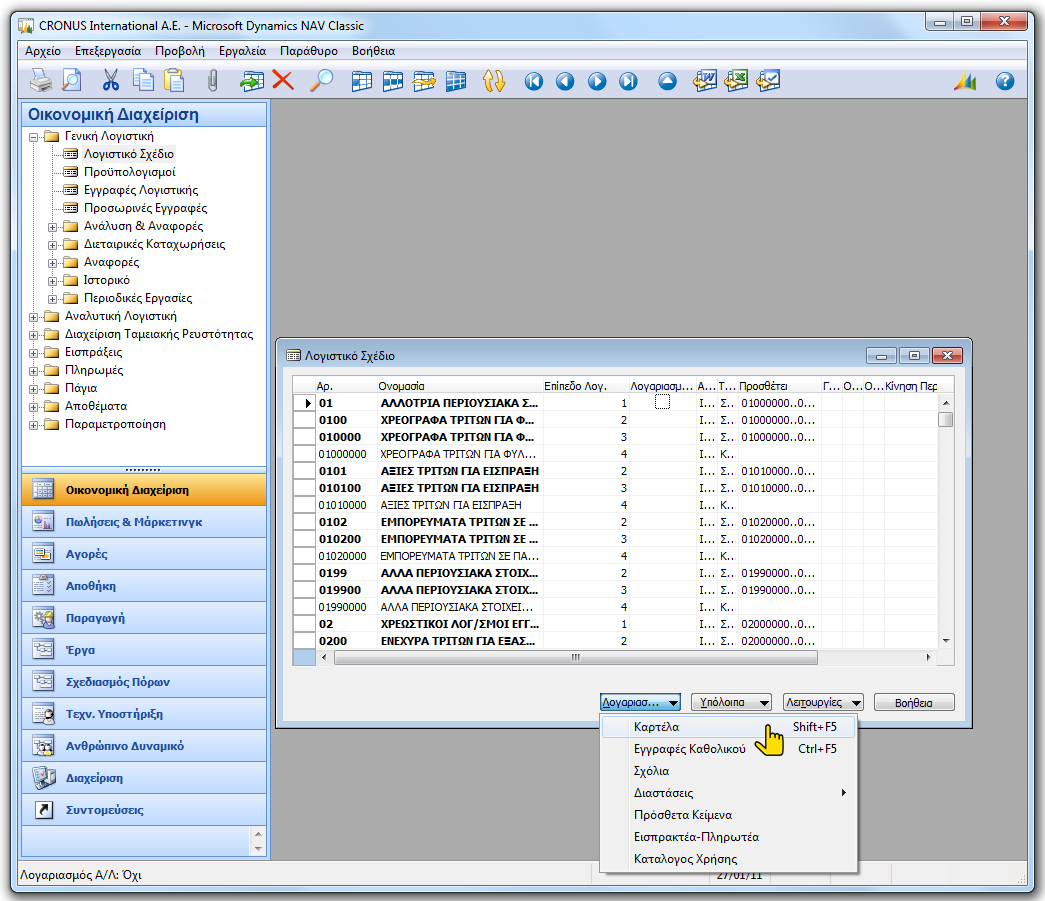1045x901 pixels.
Task: Open the Διαχείριση navigation module
Action: pyautogui.click(x=144, y=778)
